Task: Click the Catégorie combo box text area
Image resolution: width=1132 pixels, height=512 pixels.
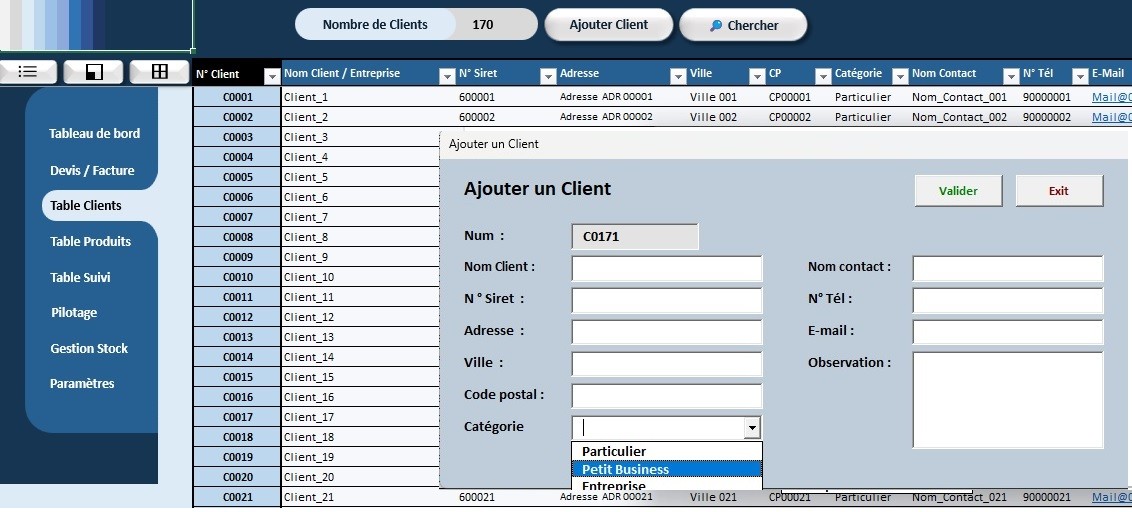Action: point(658,428)
